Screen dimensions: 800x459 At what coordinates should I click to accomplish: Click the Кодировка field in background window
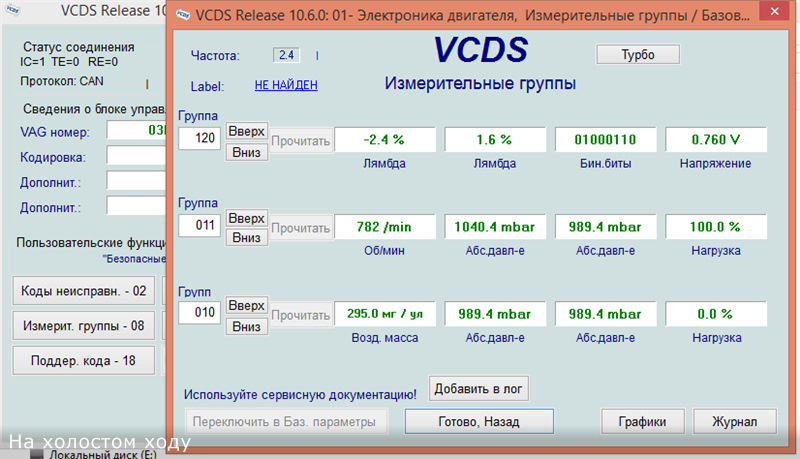(137, 155)
